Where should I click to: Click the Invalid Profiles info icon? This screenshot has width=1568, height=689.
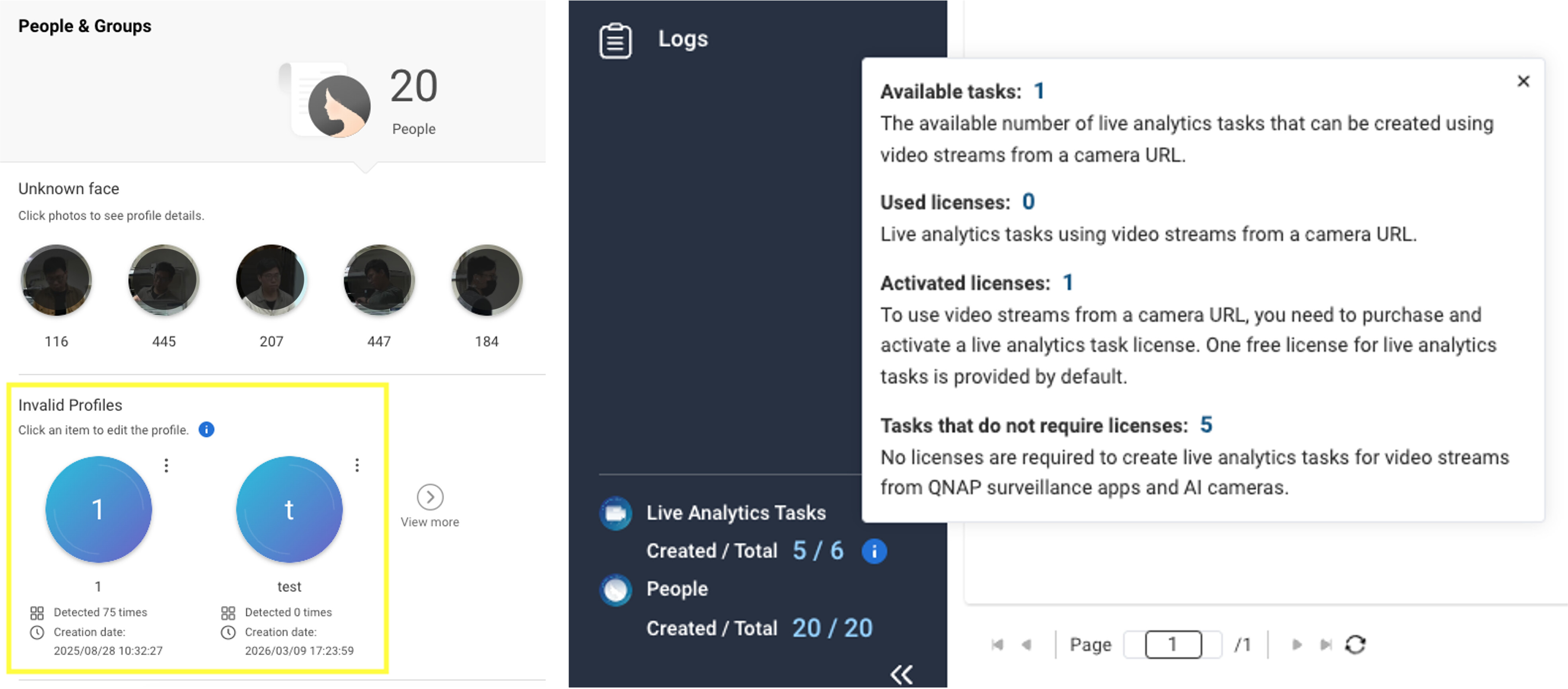[x=206, y=430]
